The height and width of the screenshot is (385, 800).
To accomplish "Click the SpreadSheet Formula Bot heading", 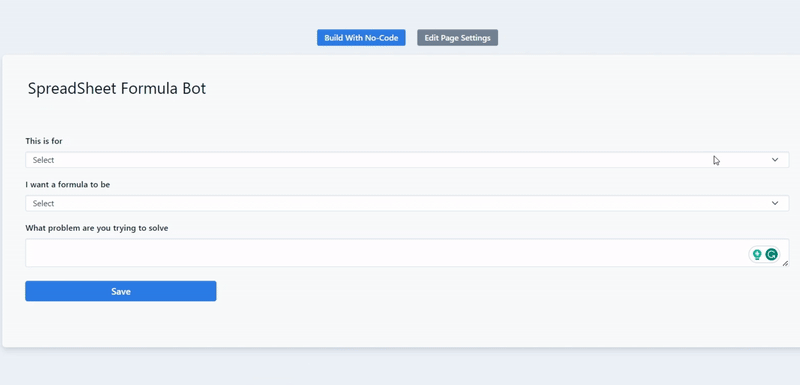I will [117, 88].
